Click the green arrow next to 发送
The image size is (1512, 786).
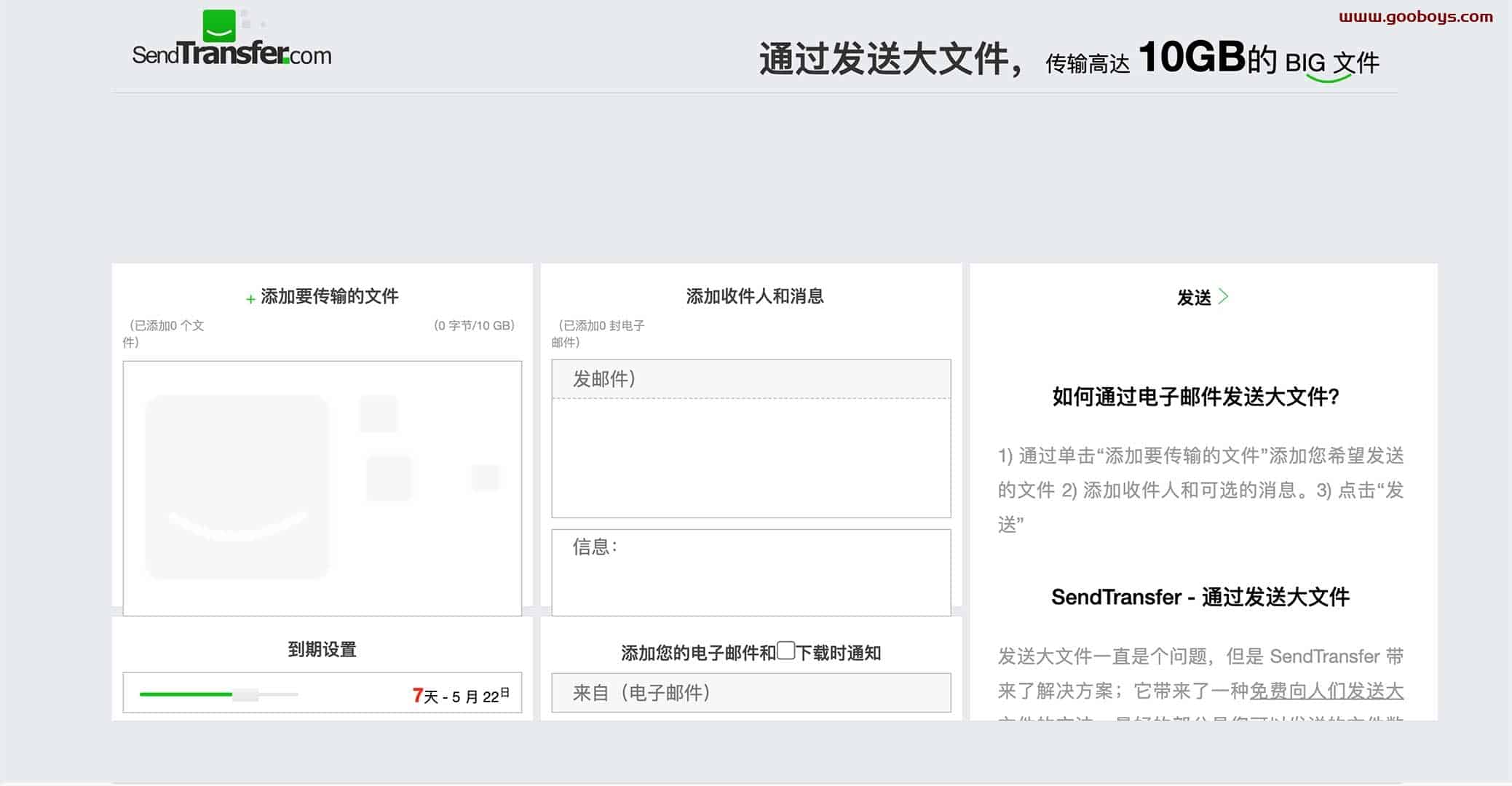(1224, 296)
